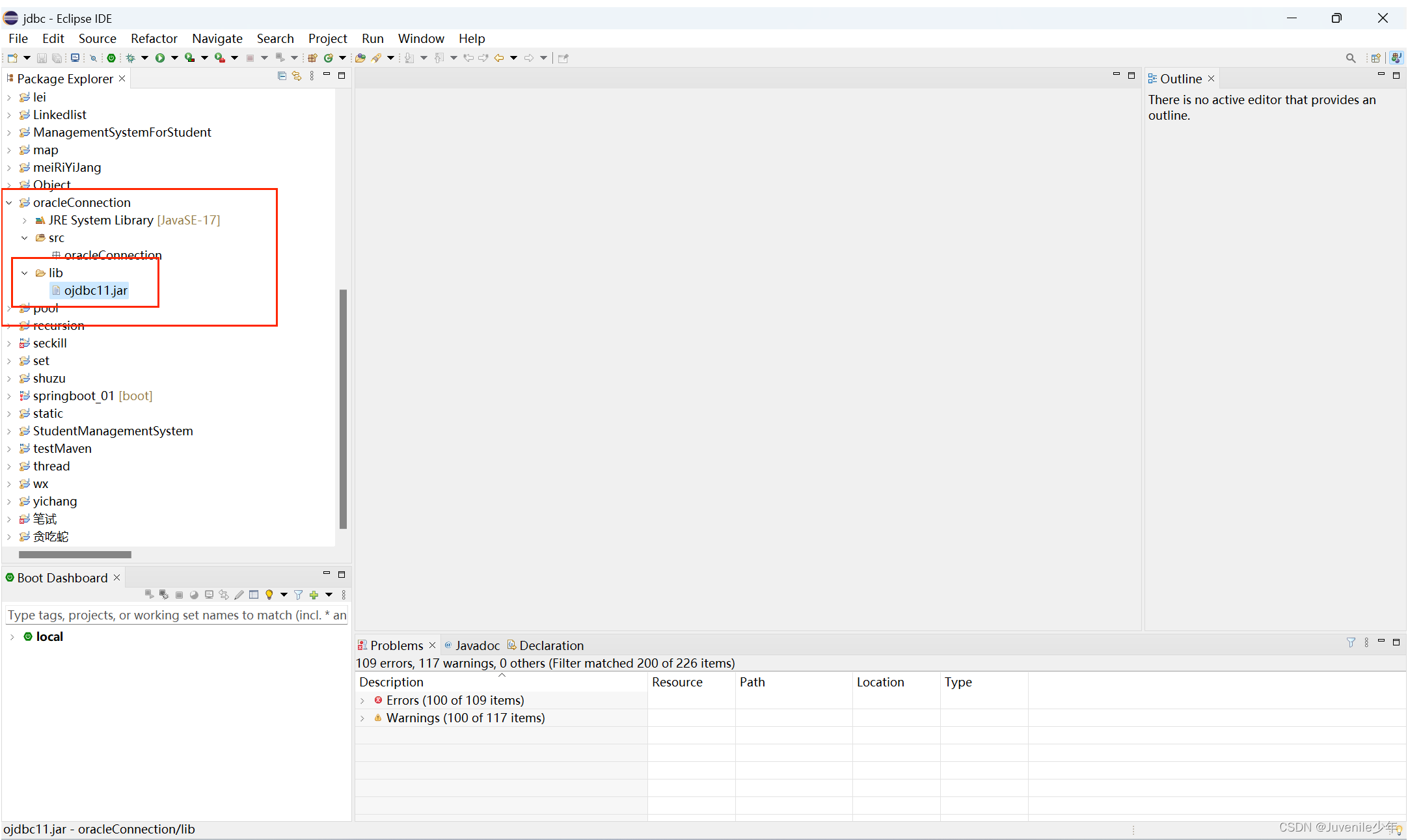The image size is (1408, 840).
Task: Click the Open Type folder icon
Action: coord(360,58)
